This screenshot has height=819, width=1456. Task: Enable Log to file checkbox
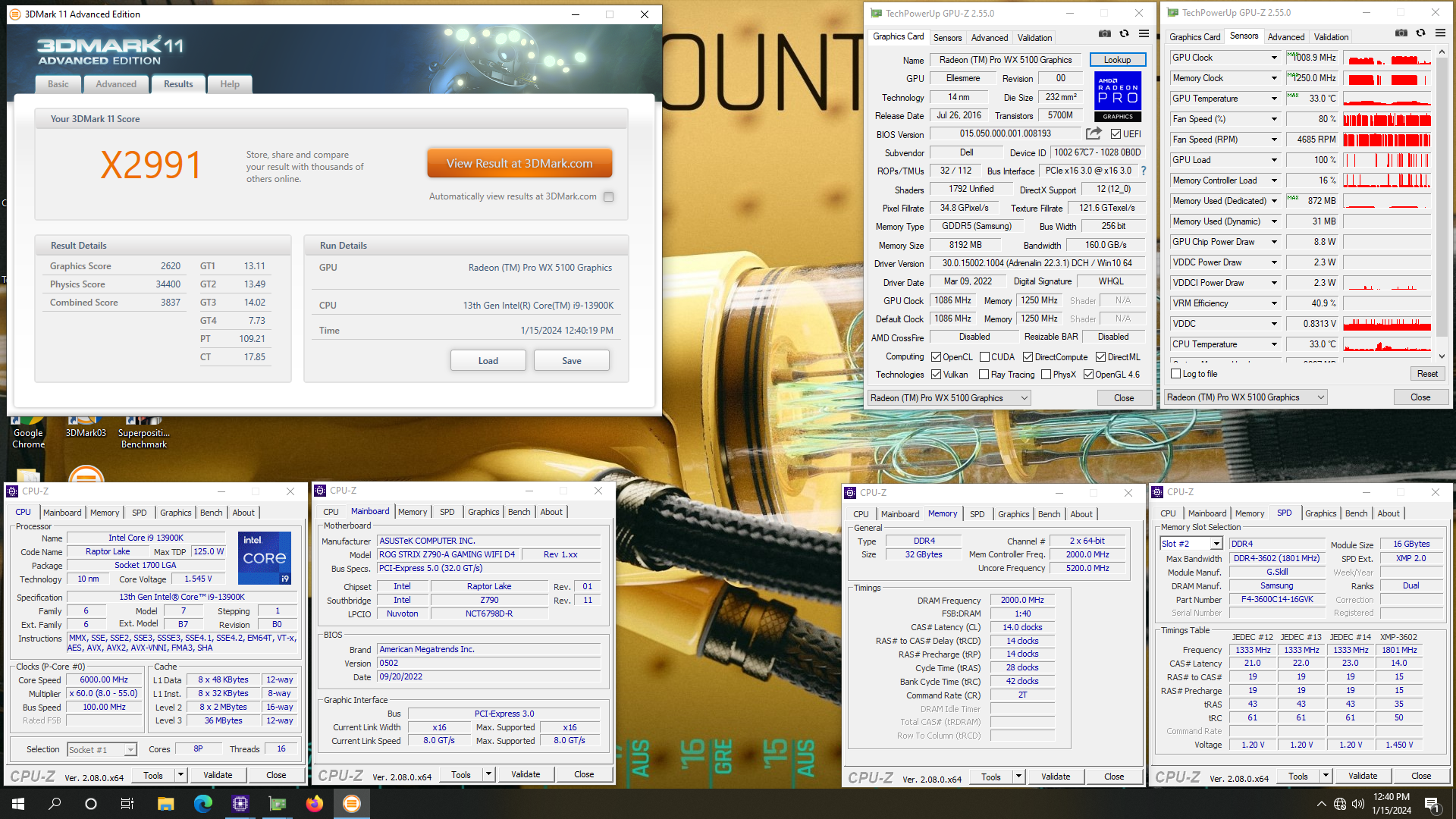1176,374
